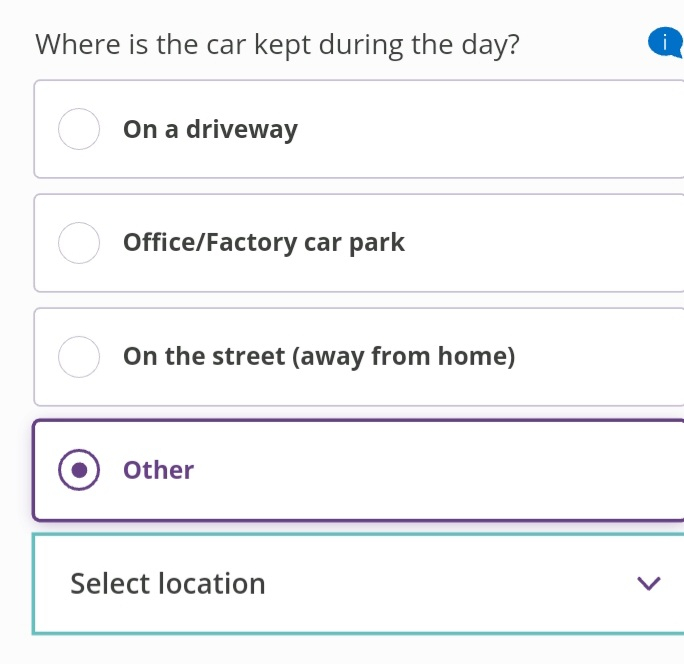Click the selected 'Other' radio button
Image resolution: width=684 pixels, height=664 pixels.
coord(79,470)
